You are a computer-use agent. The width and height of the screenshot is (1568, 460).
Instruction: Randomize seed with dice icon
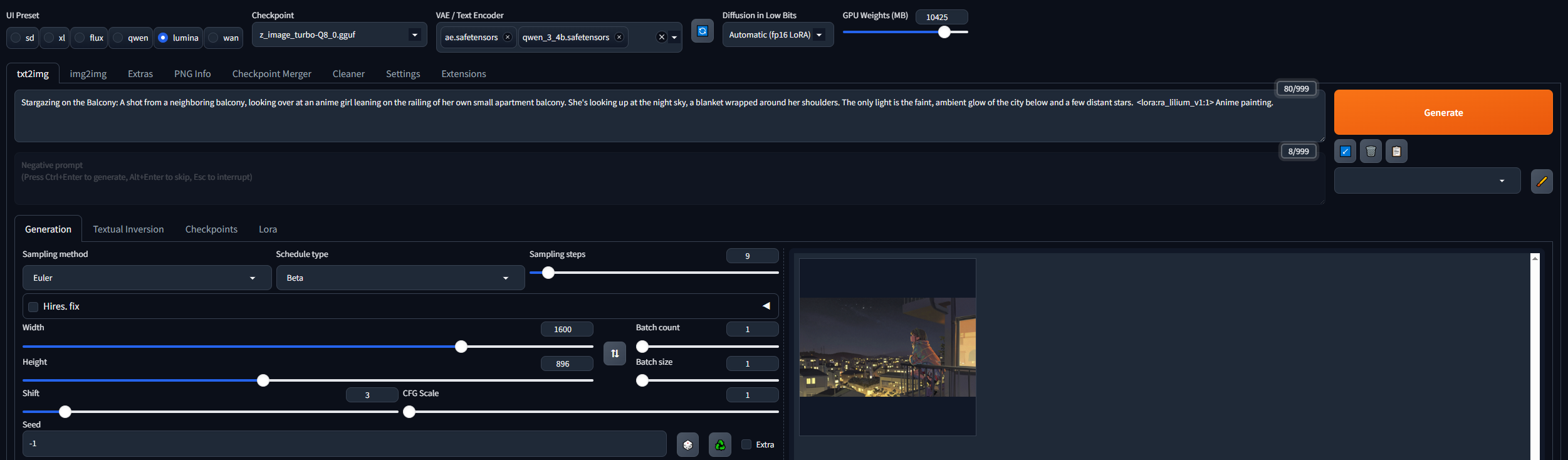click(687, 445)
